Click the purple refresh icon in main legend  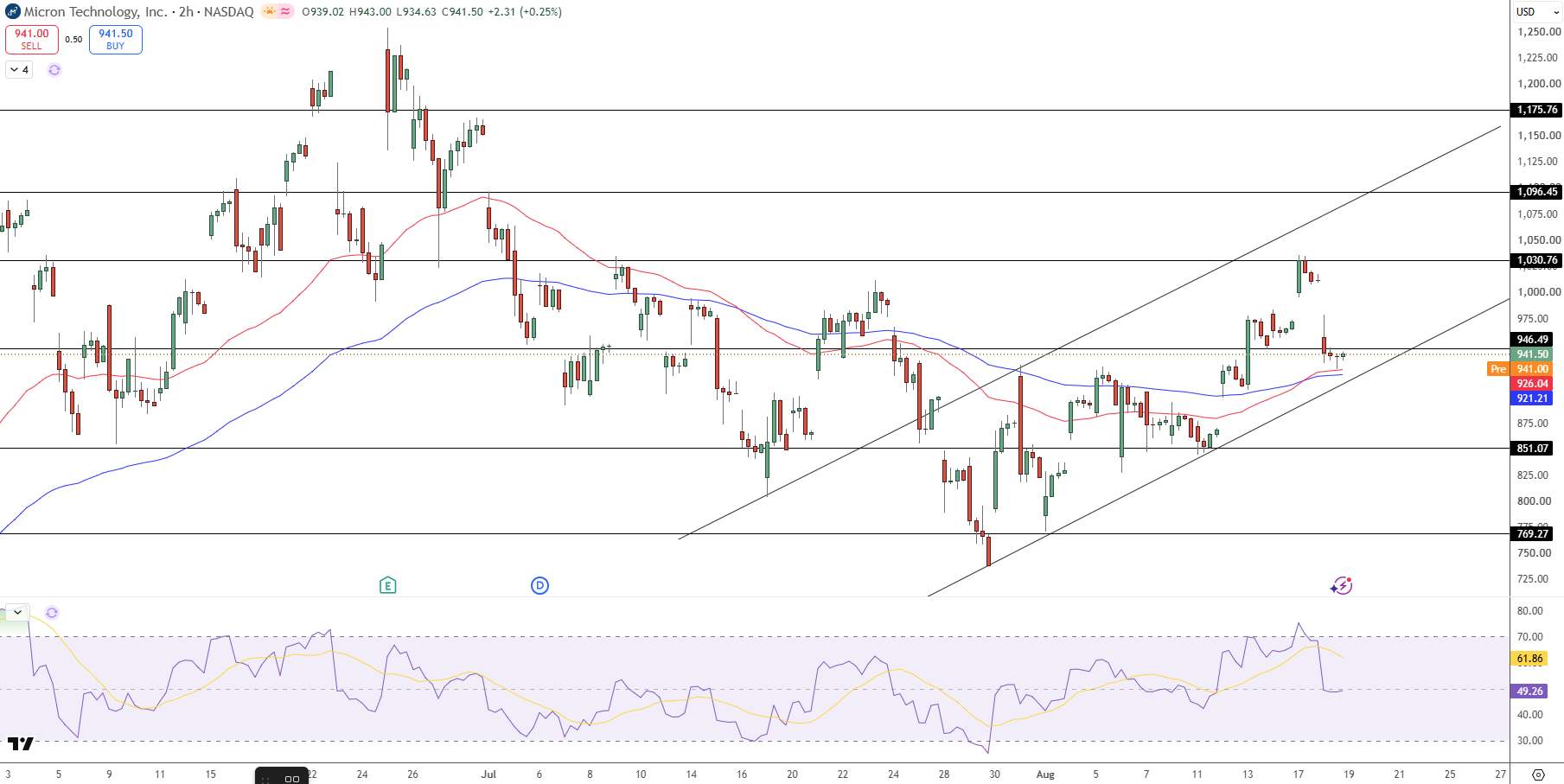point(54,70)
